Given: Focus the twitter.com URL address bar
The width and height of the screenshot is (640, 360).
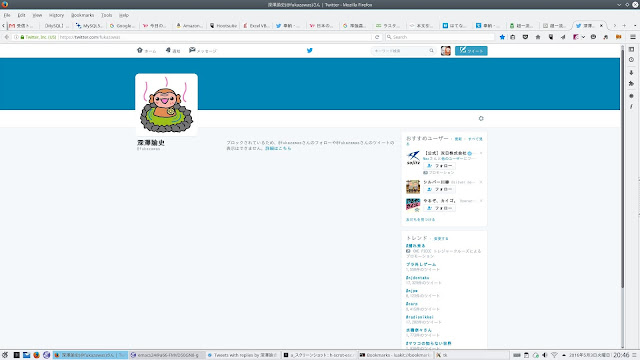Looking at the screenshot, I should tap(214, 37).
